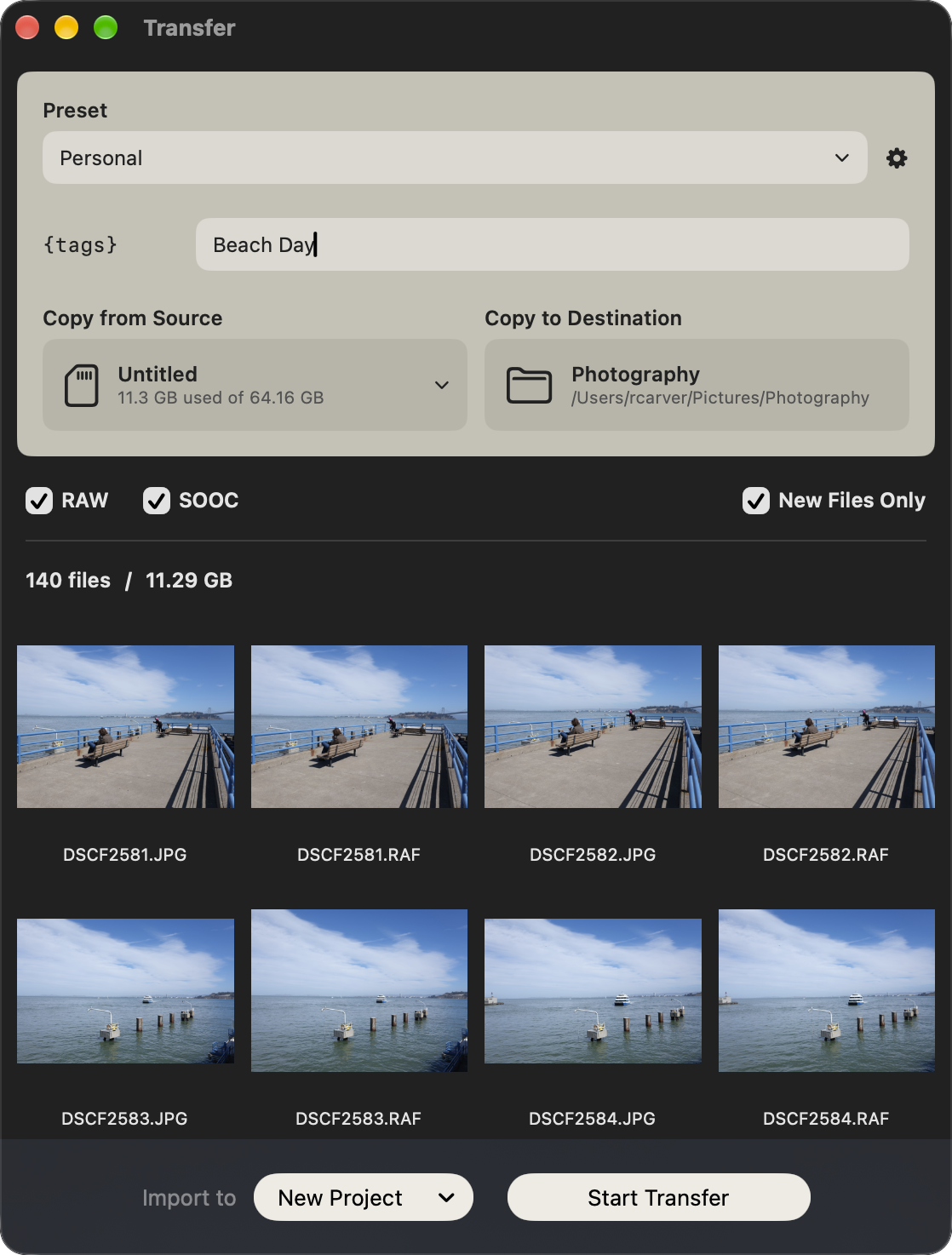This screenshot has width=952, height=1255.
Task: Open preset settings gear icon
Action: coord(897,158)
